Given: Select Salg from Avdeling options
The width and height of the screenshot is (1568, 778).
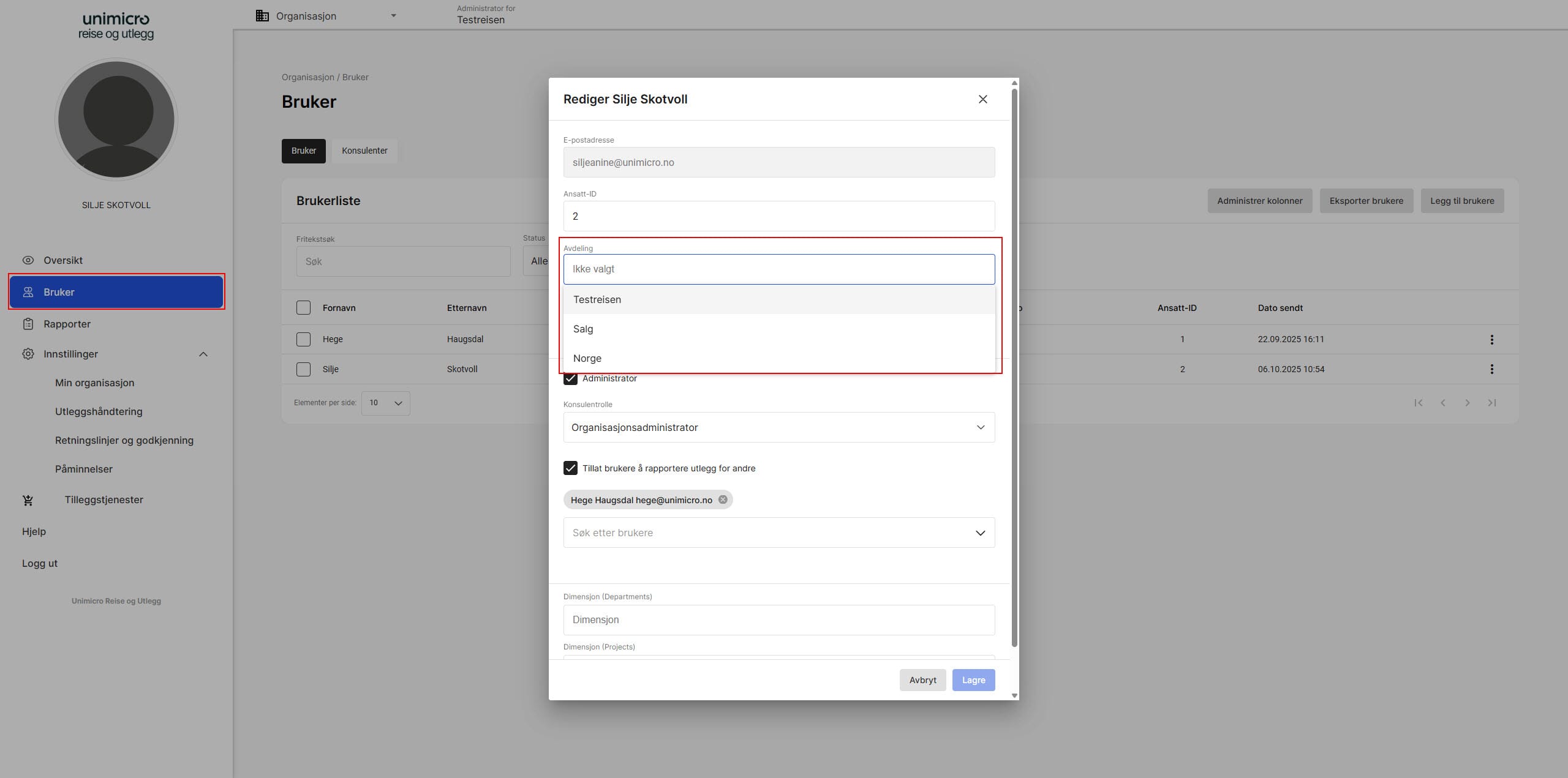Looking at the screenshot, I should point(583,329).
